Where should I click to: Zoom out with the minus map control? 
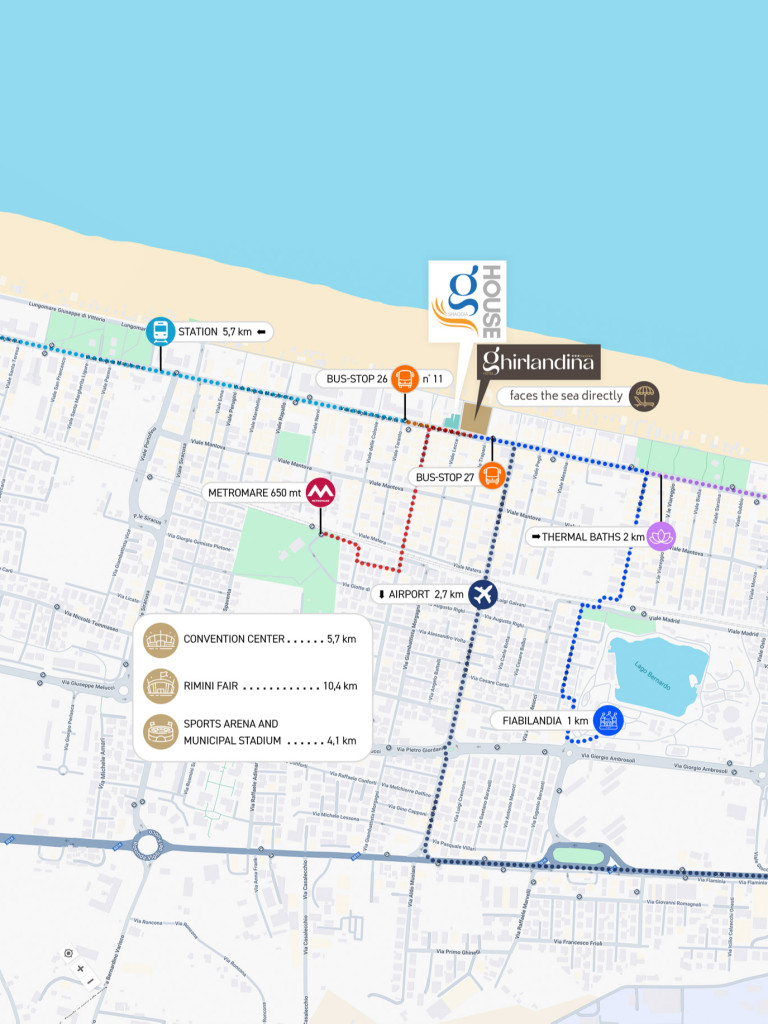point(90,981)
